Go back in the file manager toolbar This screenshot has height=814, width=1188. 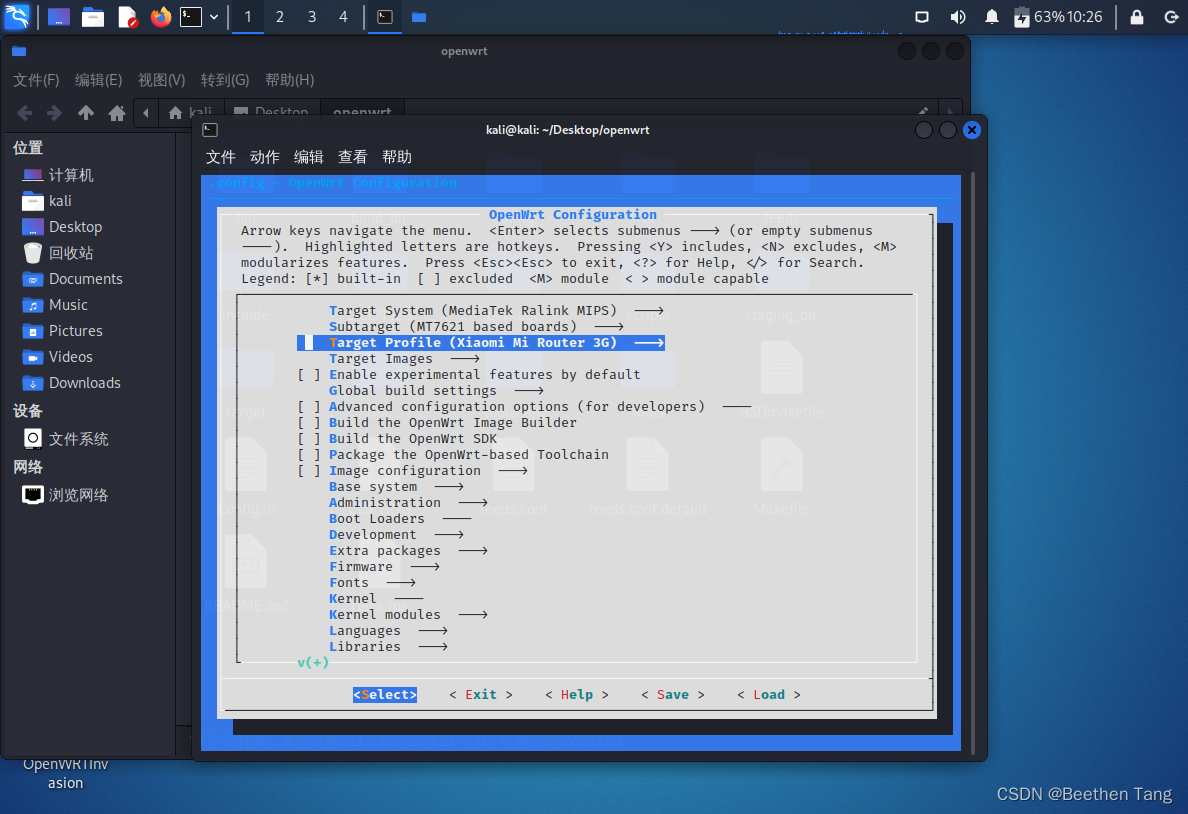tap(24, 113)
